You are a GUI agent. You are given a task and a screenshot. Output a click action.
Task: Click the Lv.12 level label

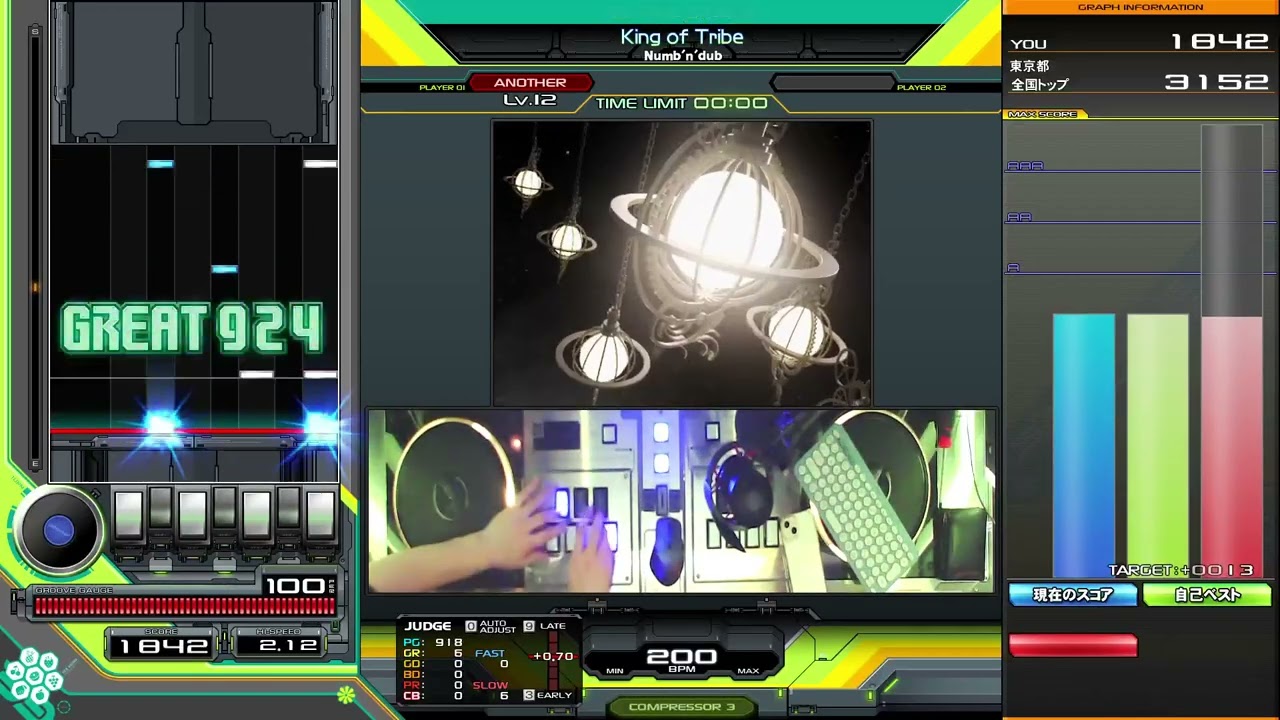[530, 100]
